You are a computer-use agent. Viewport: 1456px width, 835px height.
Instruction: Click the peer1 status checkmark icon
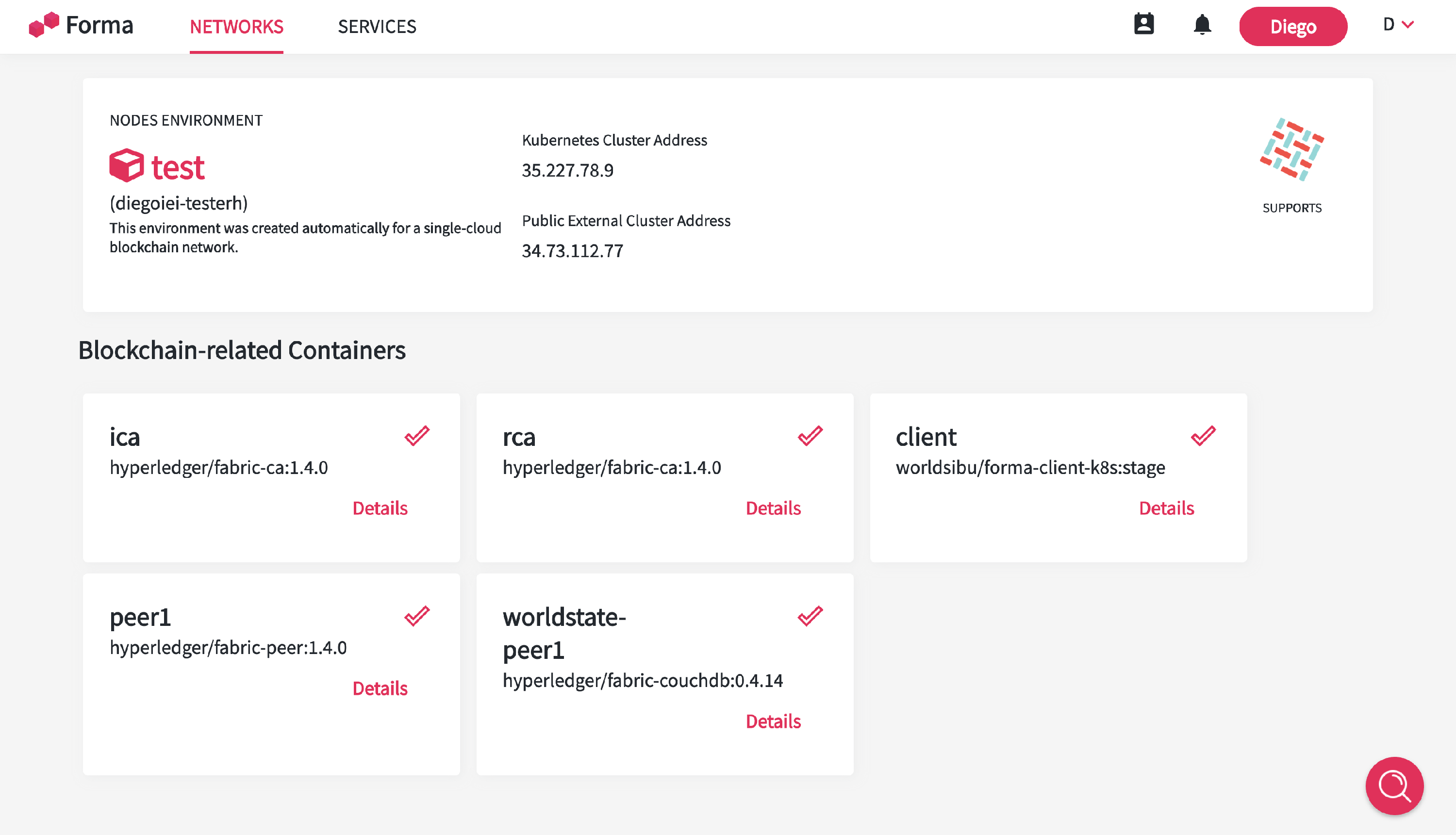tap(417, 617)
